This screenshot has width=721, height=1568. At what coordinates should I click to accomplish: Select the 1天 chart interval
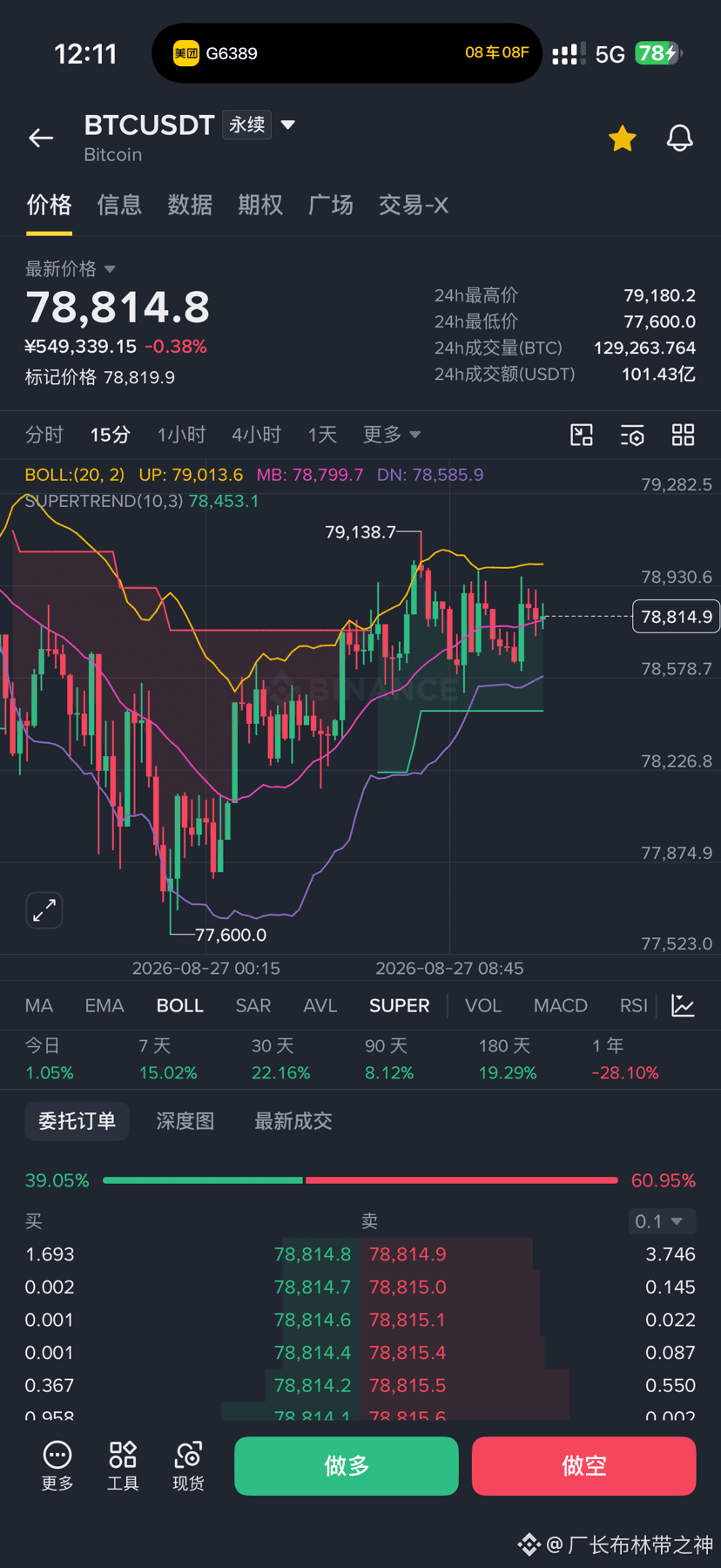point(322,435)
